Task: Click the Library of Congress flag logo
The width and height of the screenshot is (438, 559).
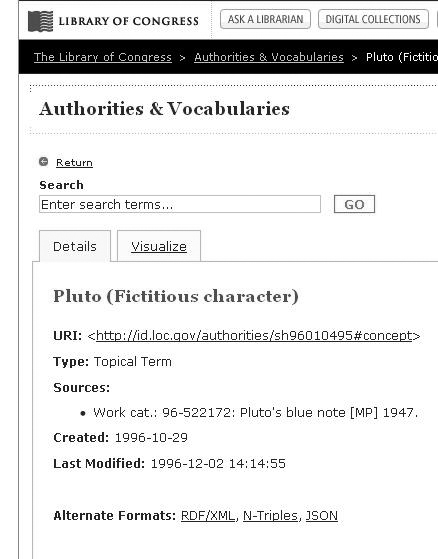Action: pyautogui.click(x=41, y=21)
